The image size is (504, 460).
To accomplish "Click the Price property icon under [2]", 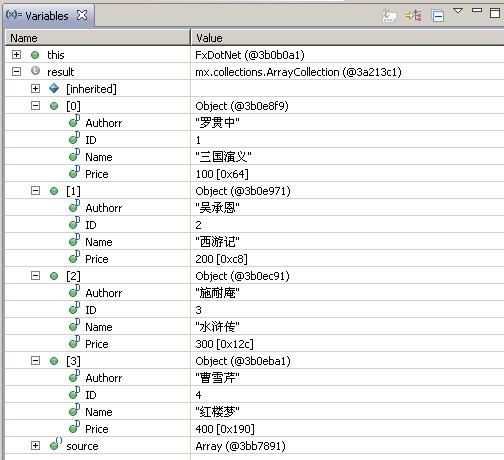I will tap(75, 342).
